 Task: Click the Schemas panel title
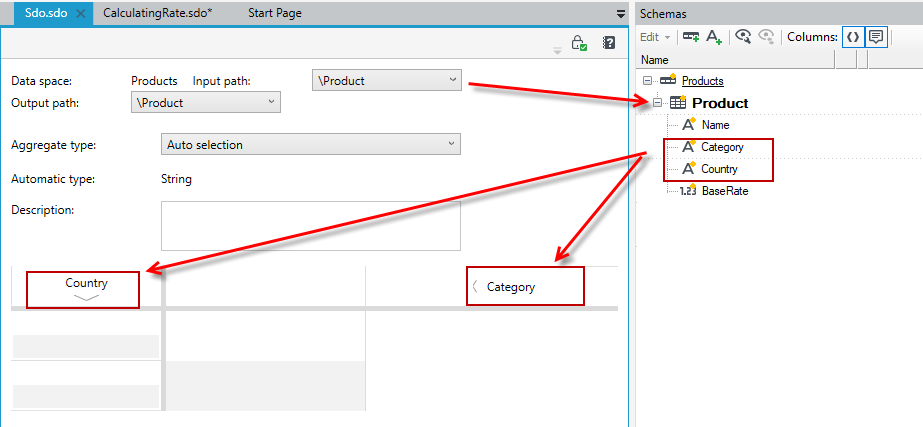(x=663, y=14)
